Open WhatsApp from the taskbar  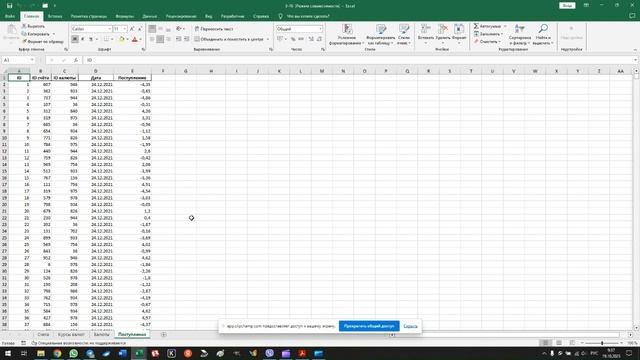click(x=73, y=353)
